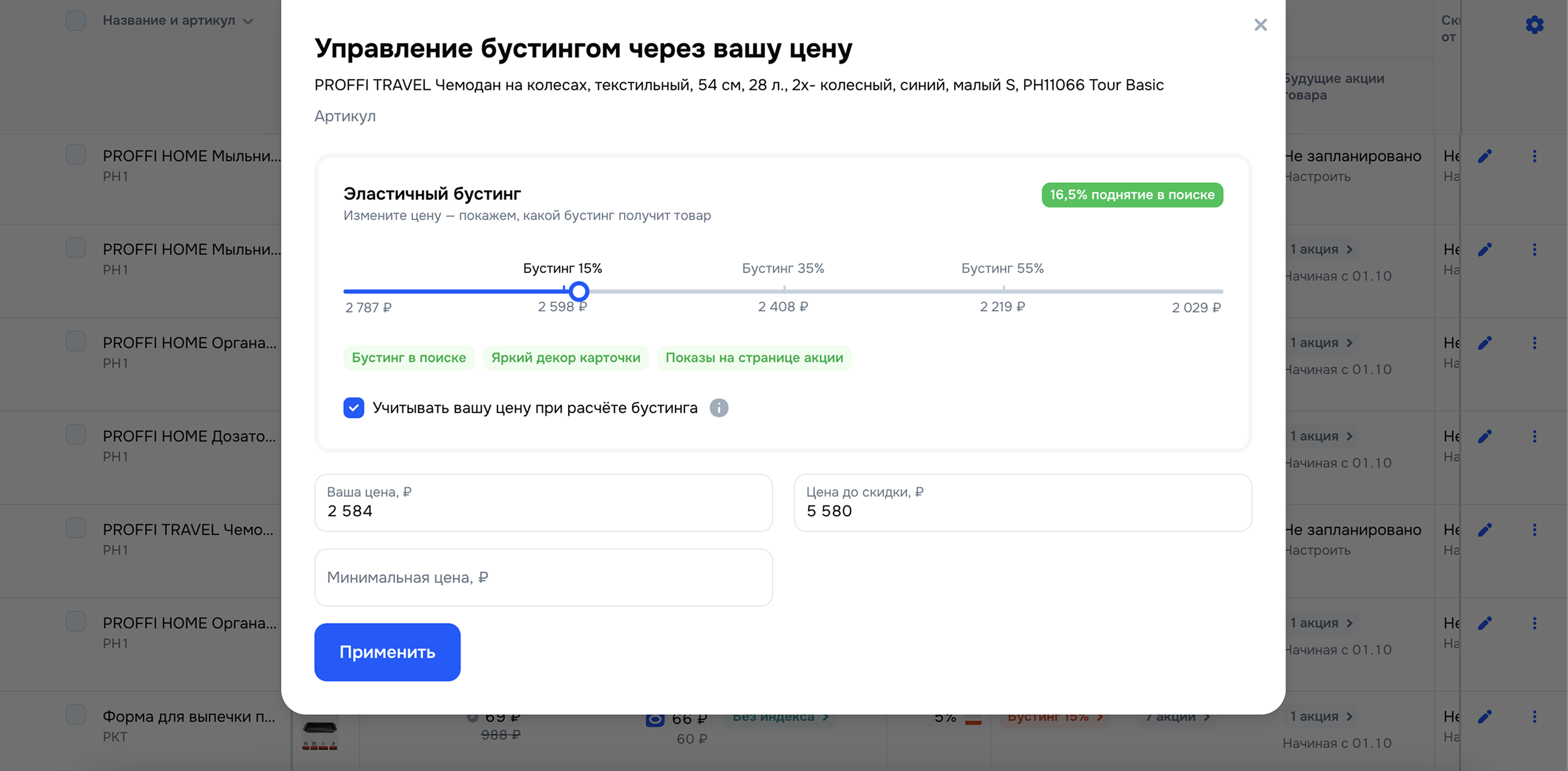Open three-dot menu for first product row
Screen dimensions: 1568x771
1534,156
